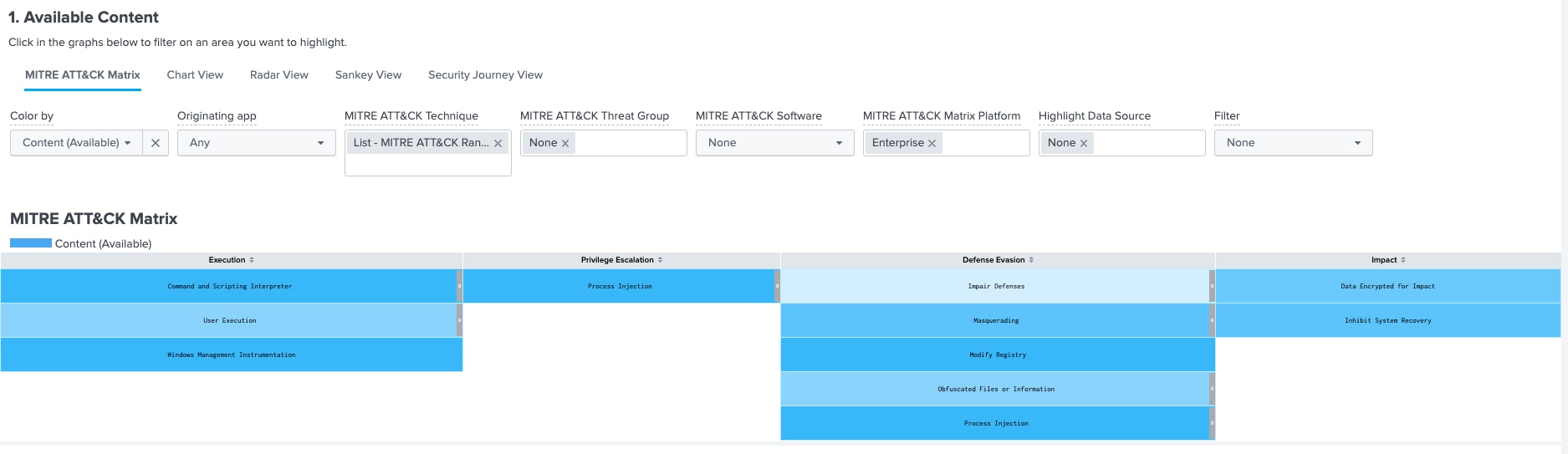
Task: Select the Data Encrypted for Impact technique
Action: 1387,286
